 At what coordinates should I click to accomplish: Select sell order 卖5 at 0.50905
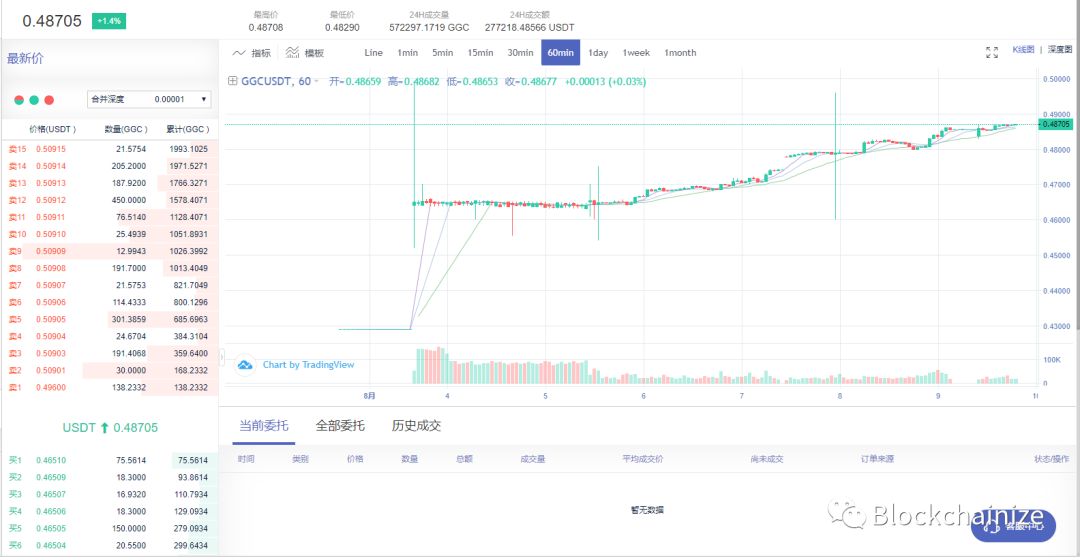coord(110,320)
